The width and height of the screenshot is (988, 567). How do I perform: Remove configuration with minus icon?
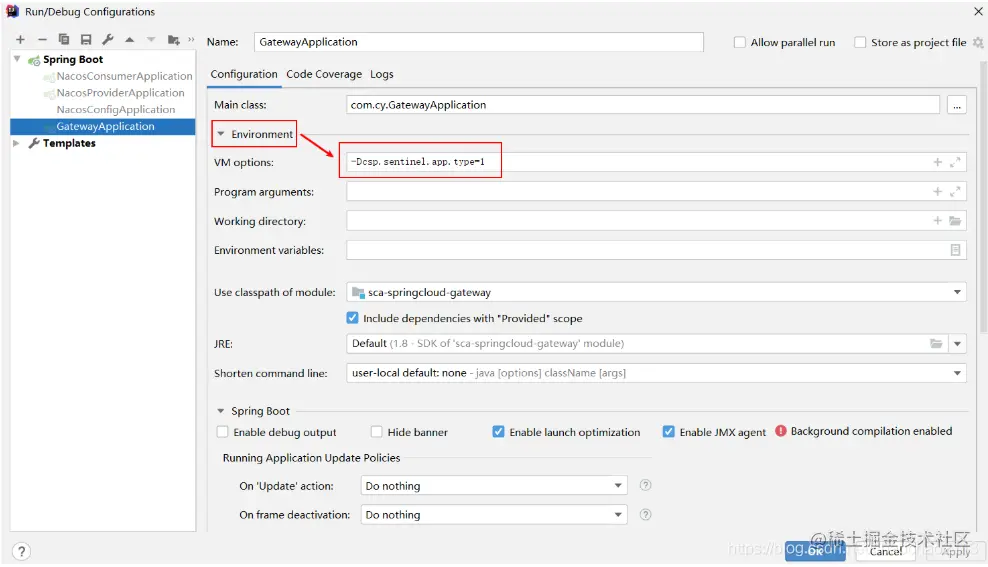[42, 40]
